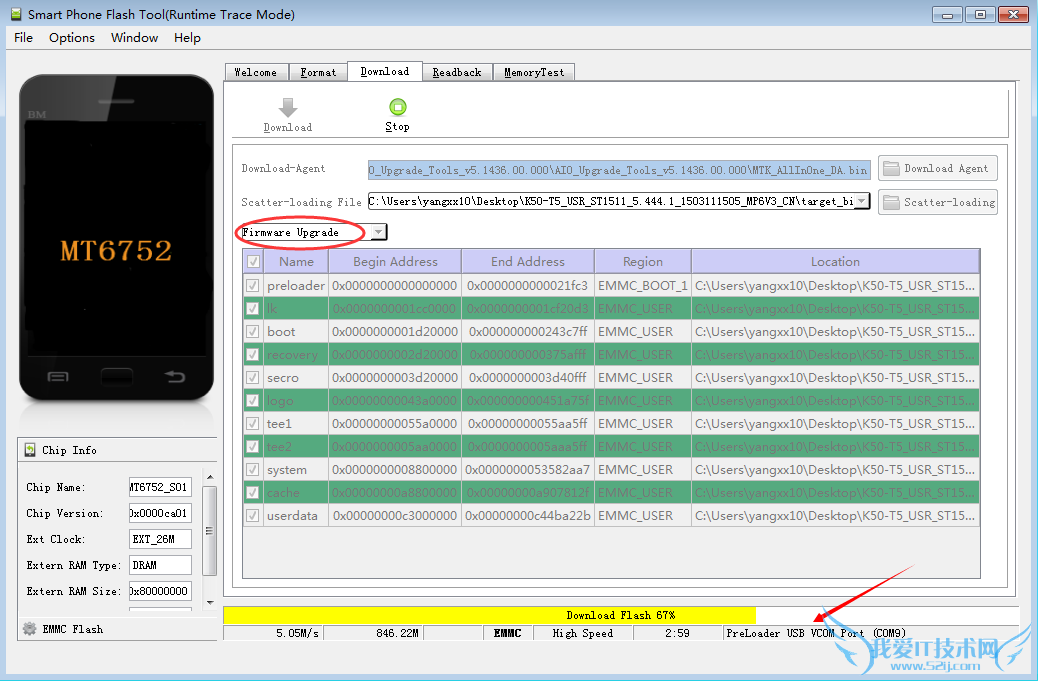This screenshot has width=1038, height=681.
Task: Click the phone home key icon
Action: point(117,377)
